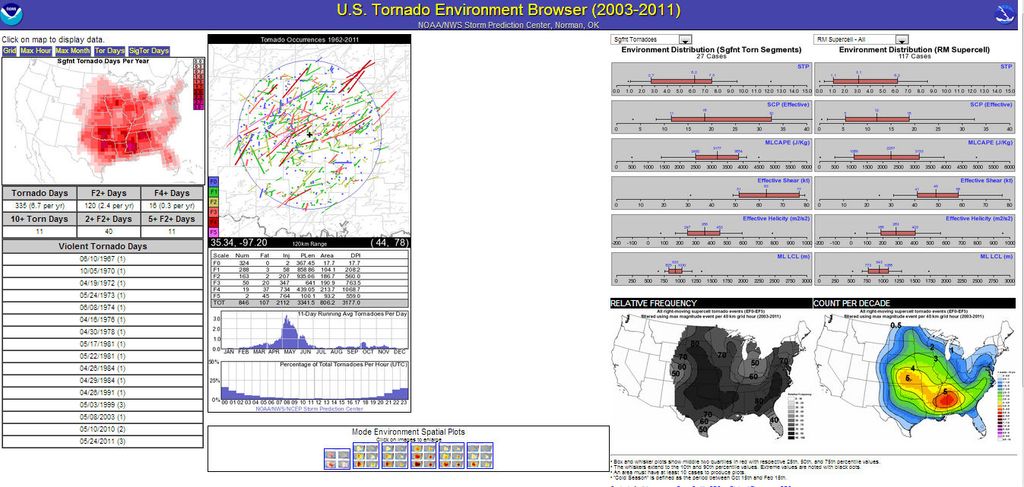1024x487 pixels.
Task: Click the 5+ F2+ Days header cell
Action: click(172, 219)
